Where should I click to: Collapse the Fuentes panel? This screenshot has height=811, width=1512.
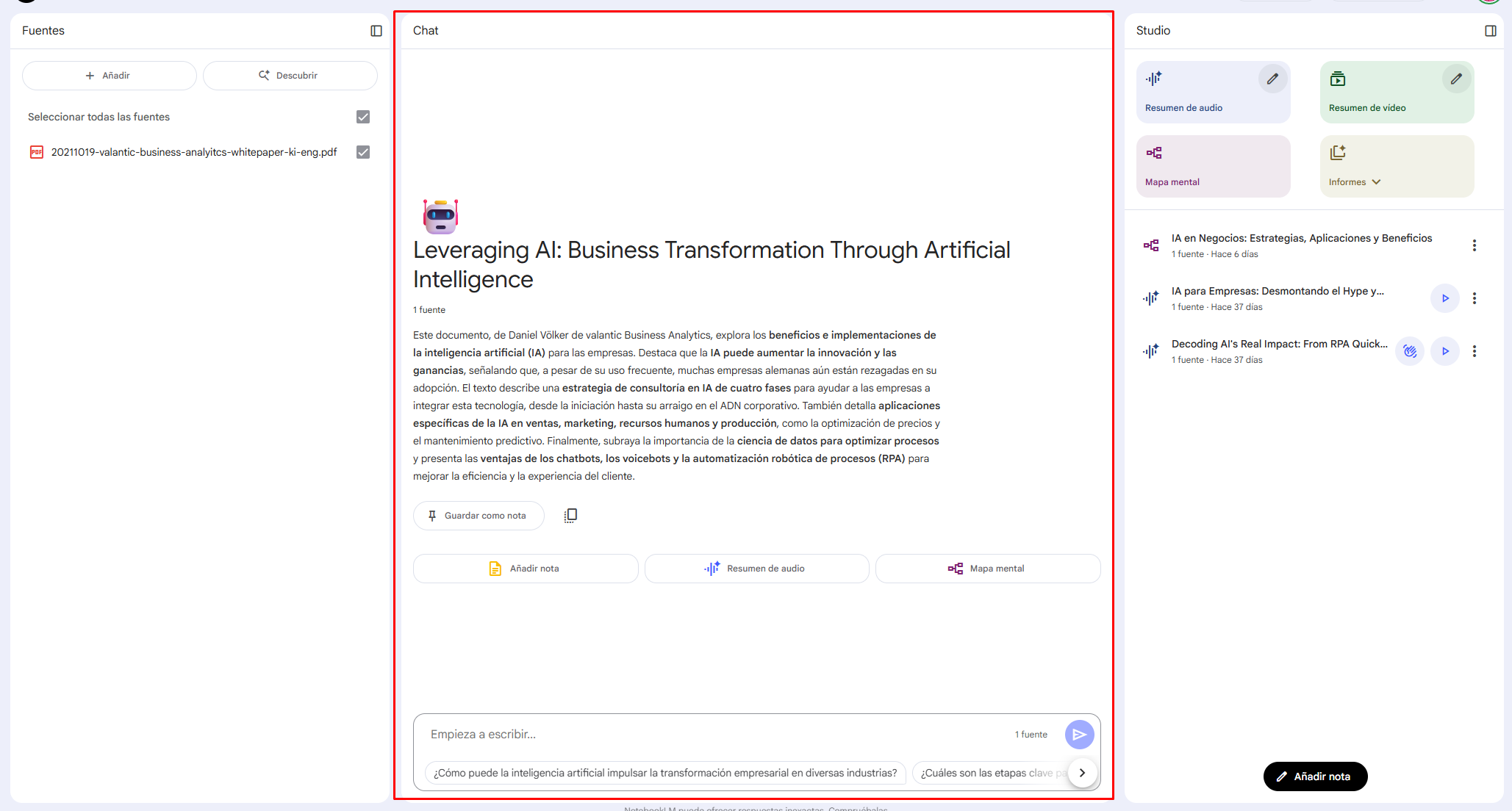376,31
